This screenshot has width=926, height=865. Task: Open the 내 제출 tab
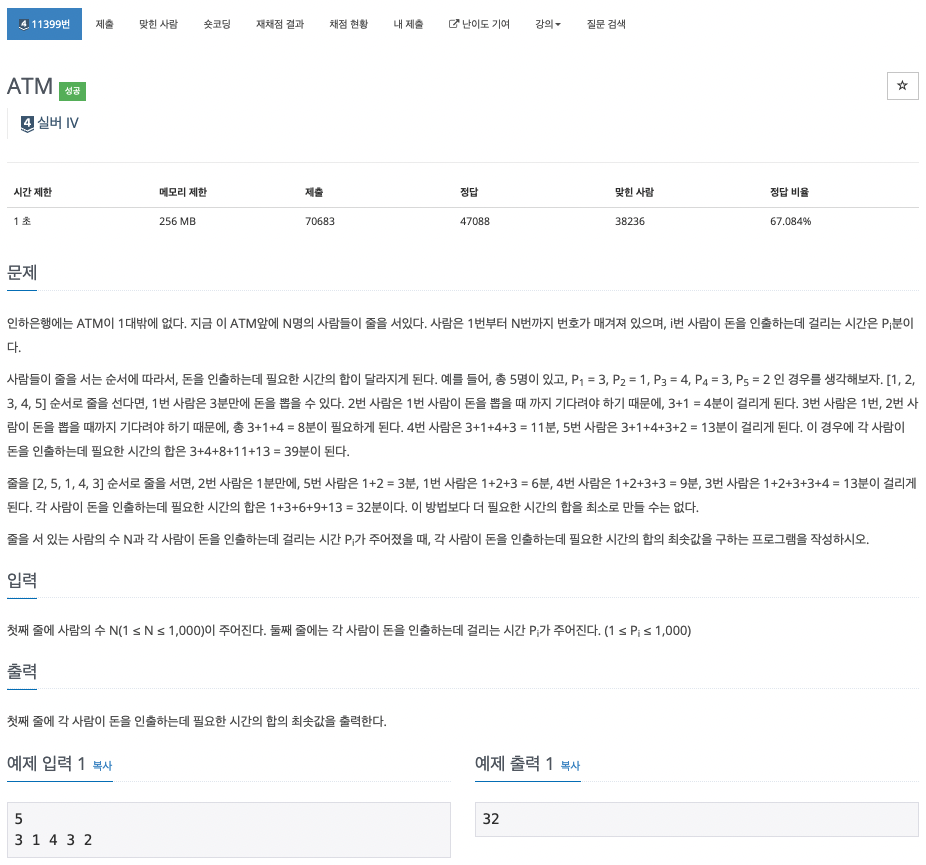[x=408, y=24]
